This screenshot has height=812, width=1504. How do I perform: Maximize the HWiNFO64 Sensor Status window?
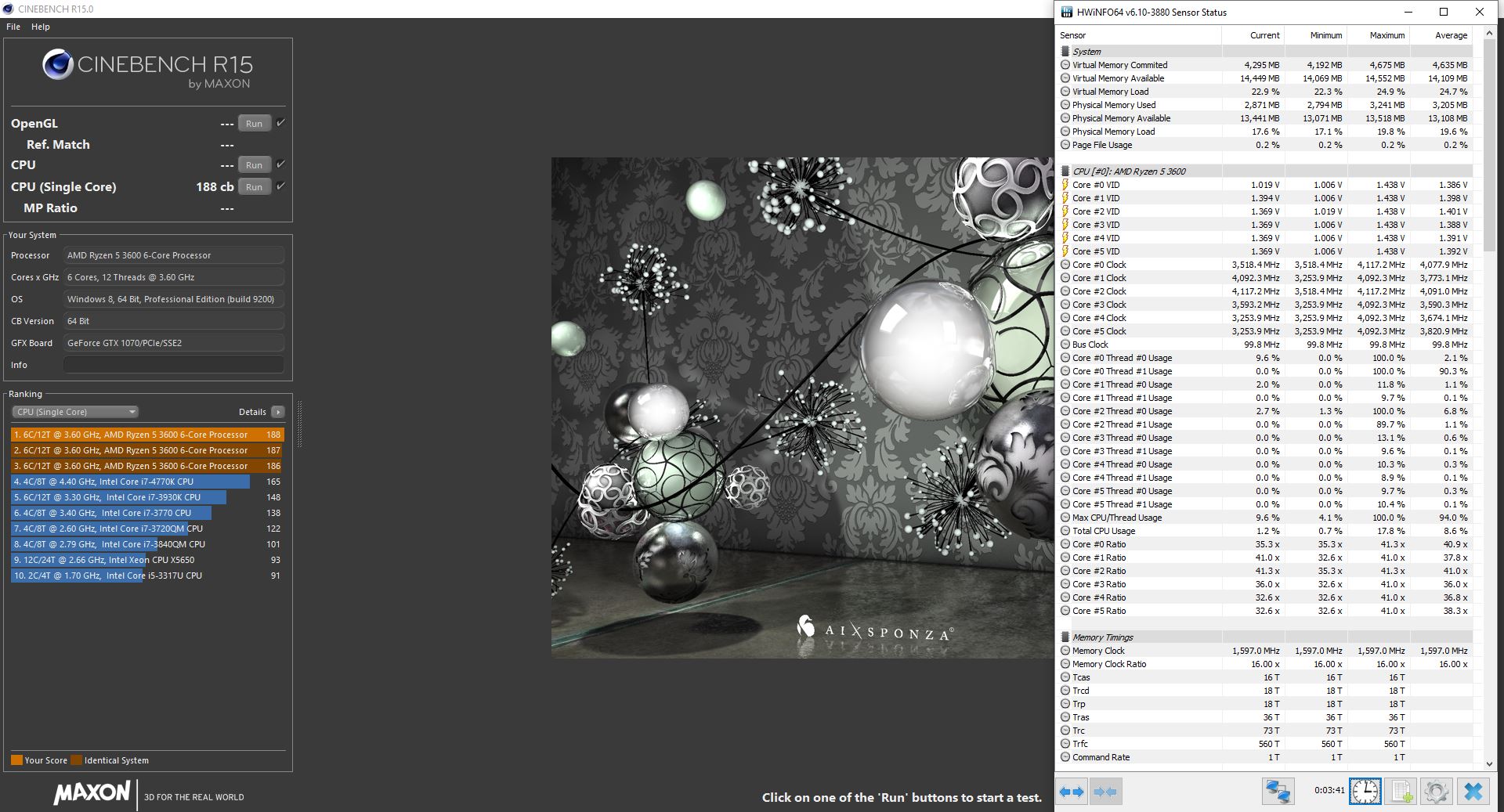coord(1444,12)
